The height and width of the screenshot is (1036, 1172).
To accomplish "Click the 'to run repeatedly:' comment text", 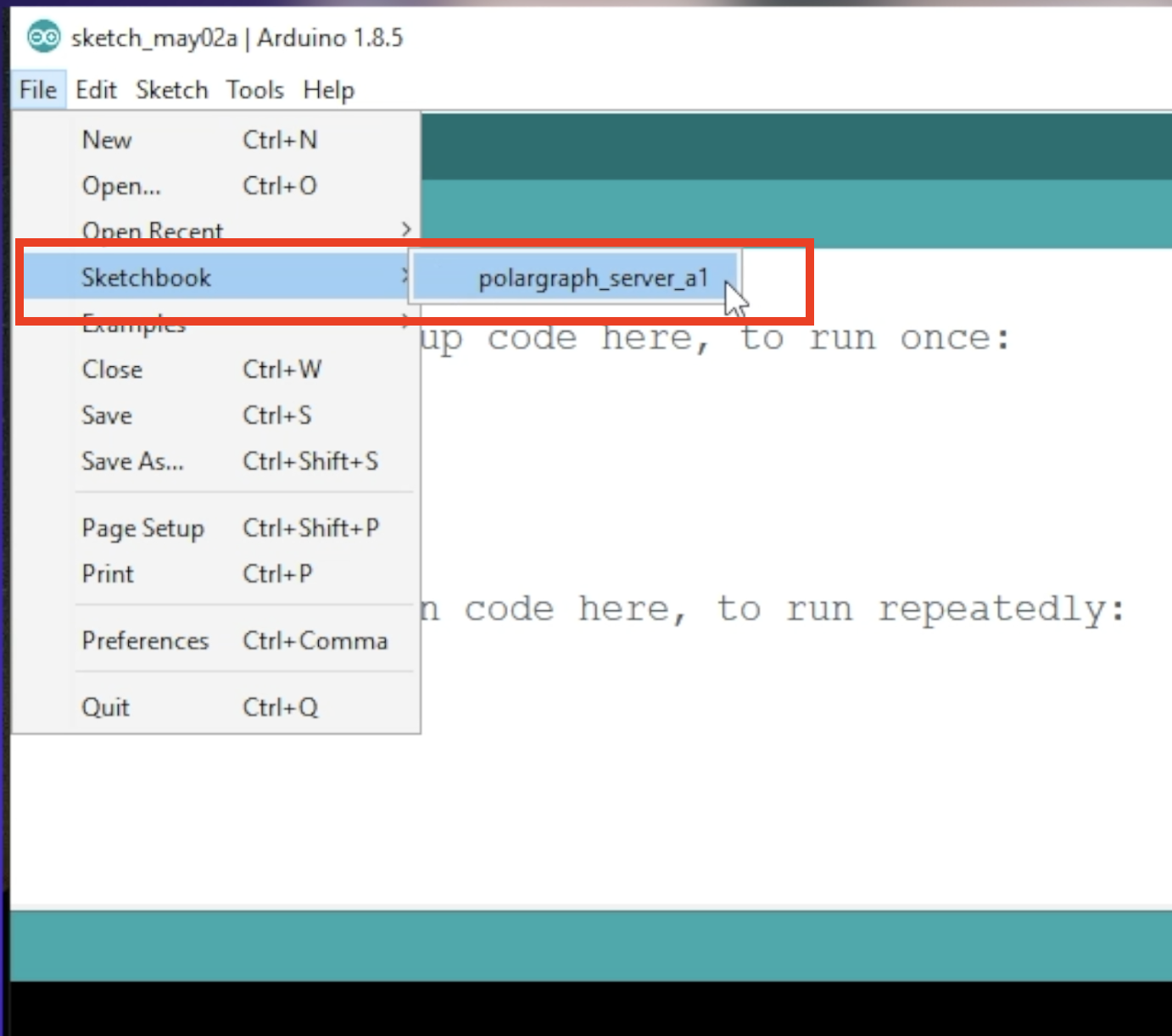I will pos(921,609).
